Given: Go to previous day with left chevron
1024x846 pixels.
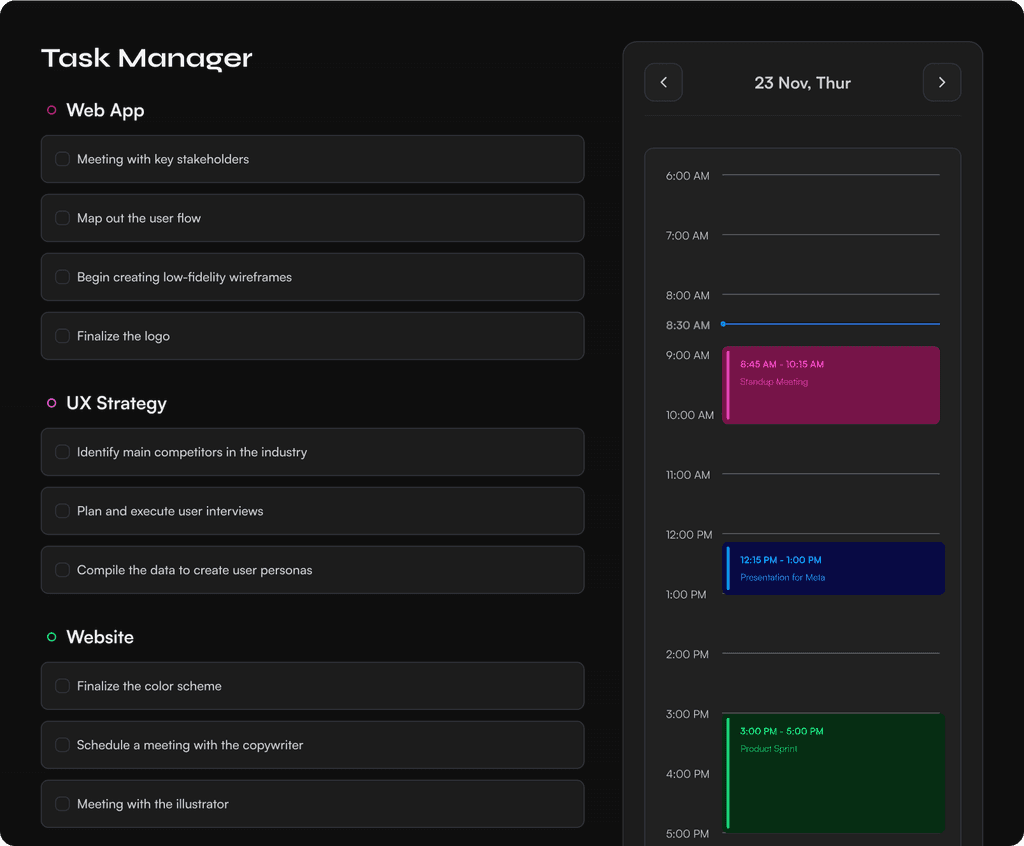Looking at the screenshot, I should (663, 83).
